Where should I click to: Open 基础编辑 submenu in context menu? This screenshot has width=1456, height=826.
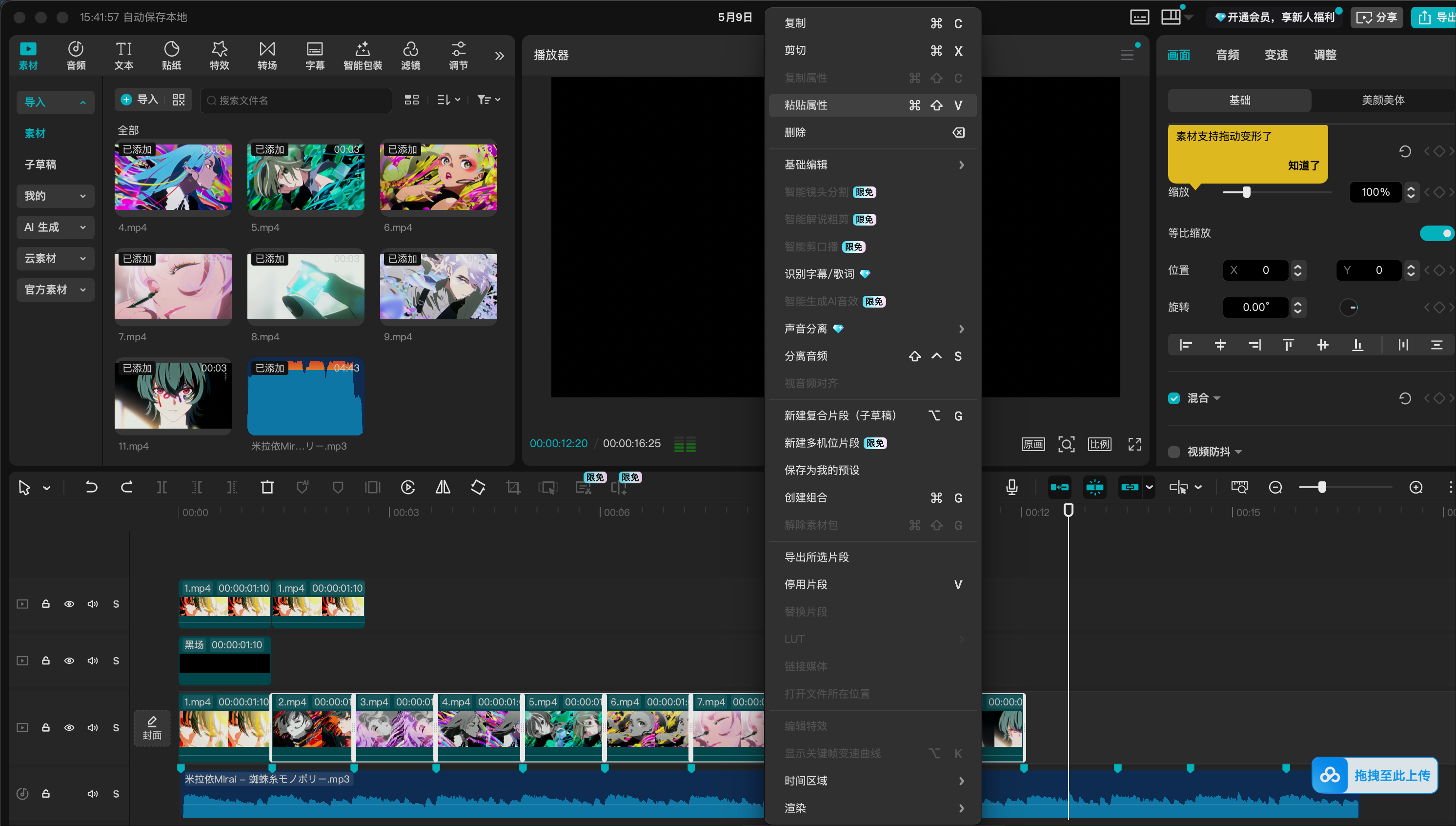pyautogui.click(x=872, y=165)
